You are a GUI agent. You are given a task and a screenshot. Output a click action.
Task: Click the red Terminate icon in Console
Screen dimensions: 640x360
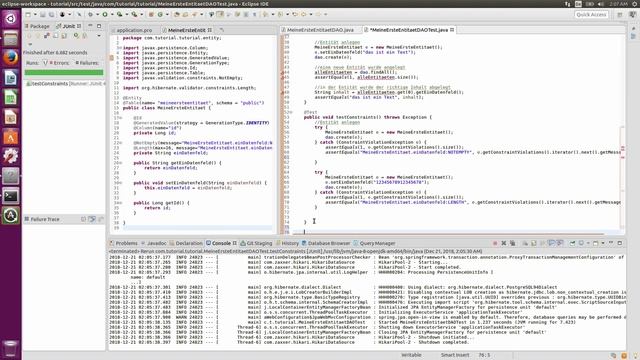coord(495,243)
